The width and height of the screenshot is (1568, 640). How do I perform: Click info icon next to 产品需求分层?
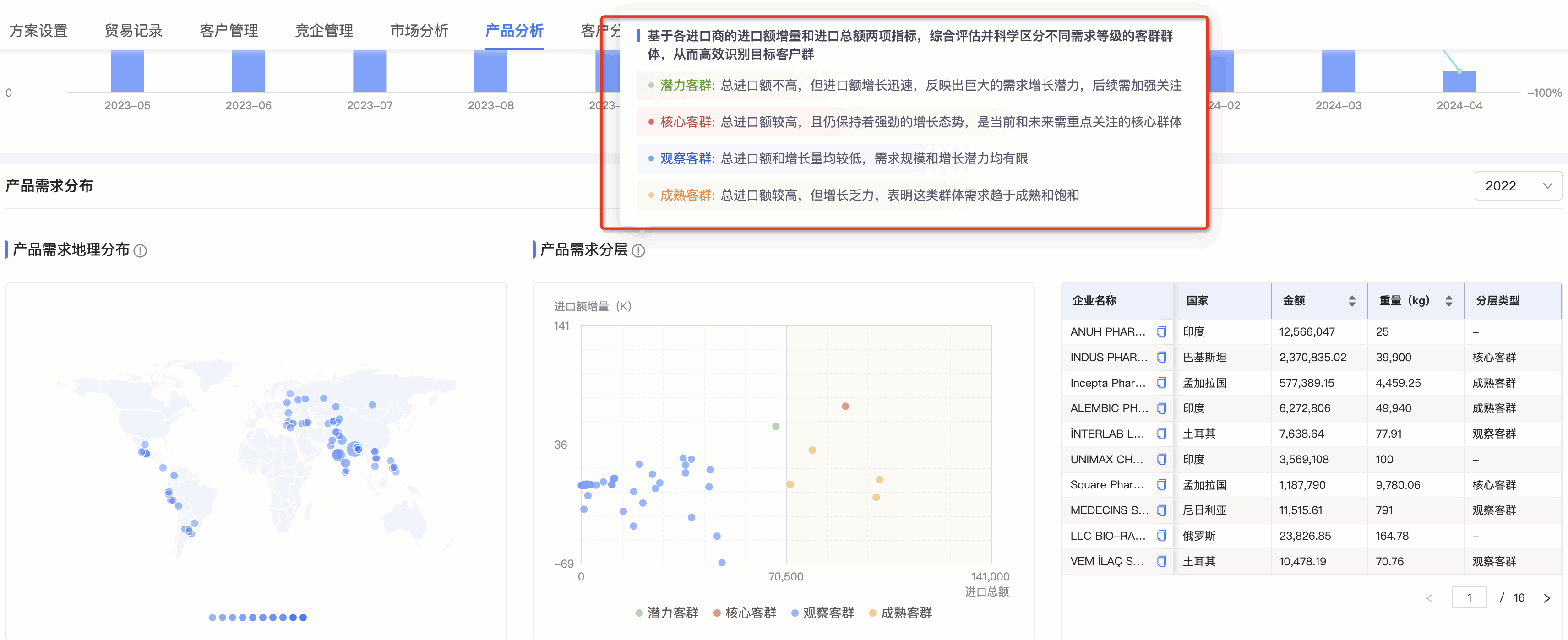pyautogui.click(x=638, y=251)
